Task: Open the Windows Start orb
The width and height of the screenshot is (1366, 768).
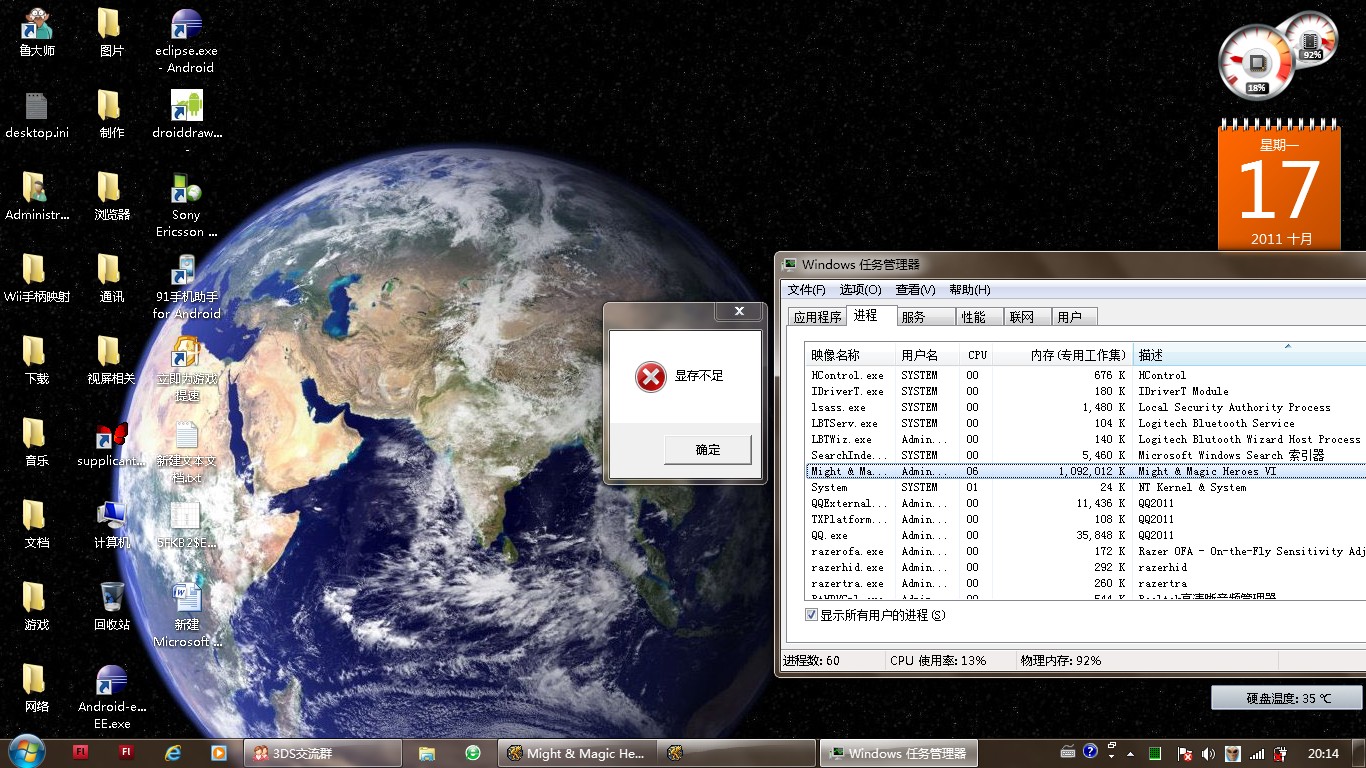Action: click(26, 752)
